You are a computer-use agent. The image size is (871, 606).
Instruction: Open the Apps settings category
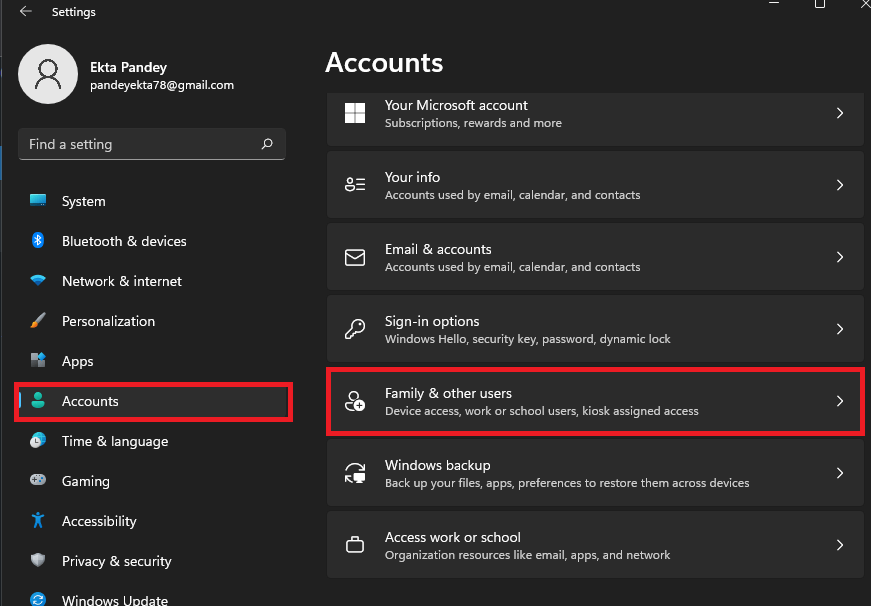pyautogui.click(x=77, y=361)
